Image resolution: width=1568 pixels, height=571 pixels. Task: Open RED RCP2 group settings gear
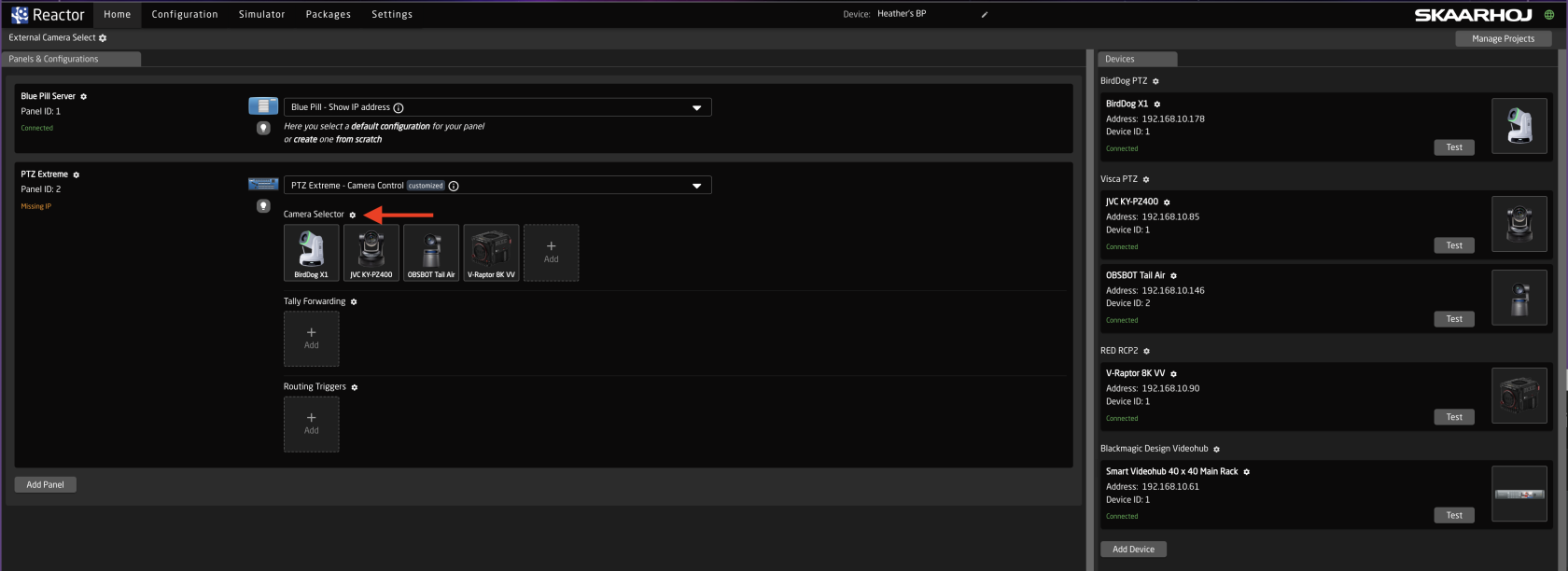tap(1147, 352)
